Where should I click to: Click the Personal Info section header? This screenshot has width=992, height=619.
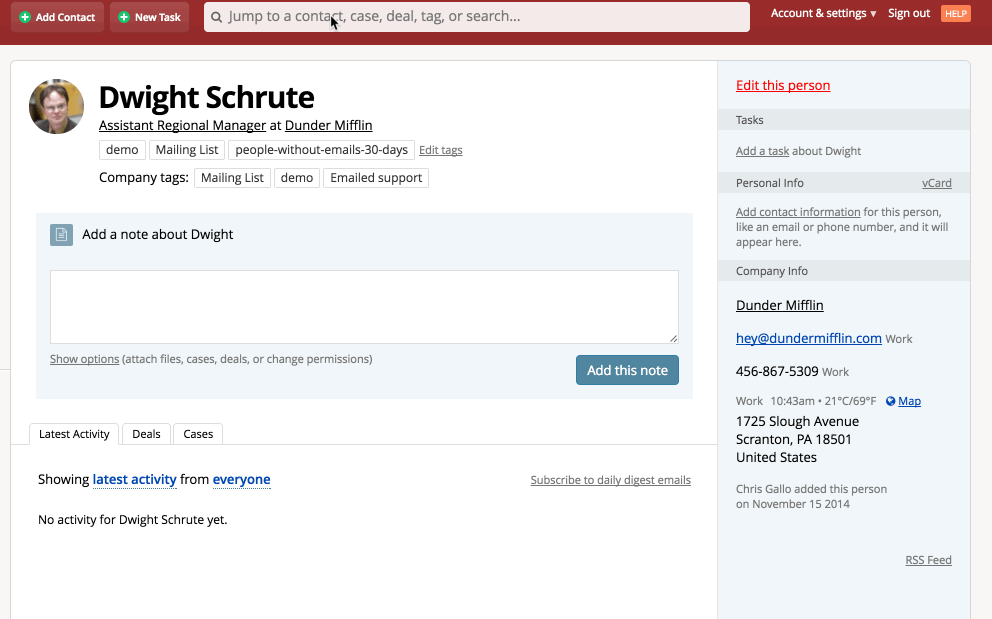tap(843, 183)
